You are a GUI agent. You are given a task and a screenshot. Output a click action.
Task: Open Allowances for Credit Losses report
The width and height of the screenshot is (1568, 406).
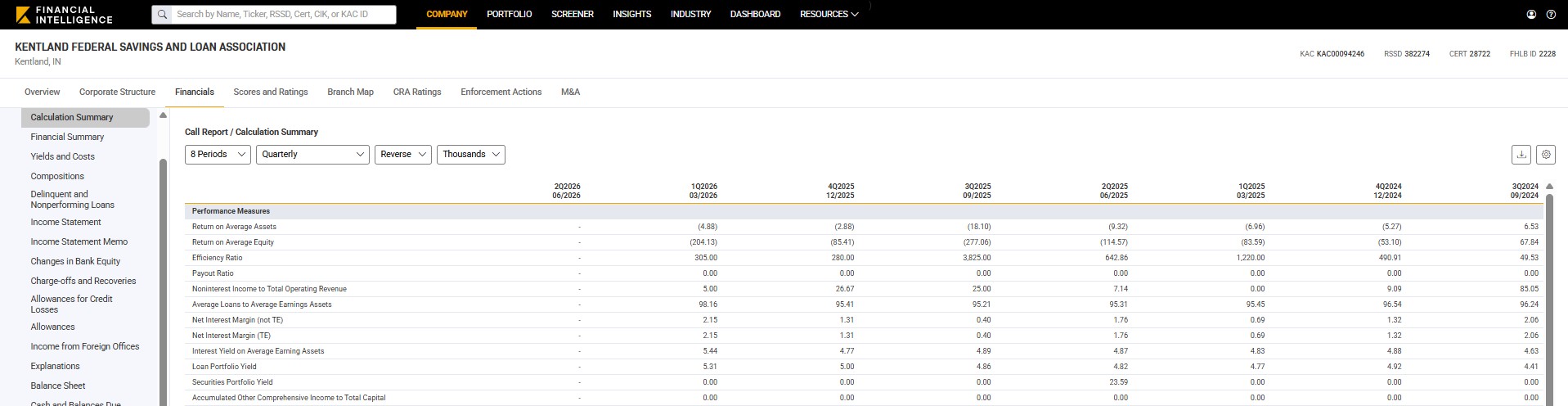tap(71, 304)
